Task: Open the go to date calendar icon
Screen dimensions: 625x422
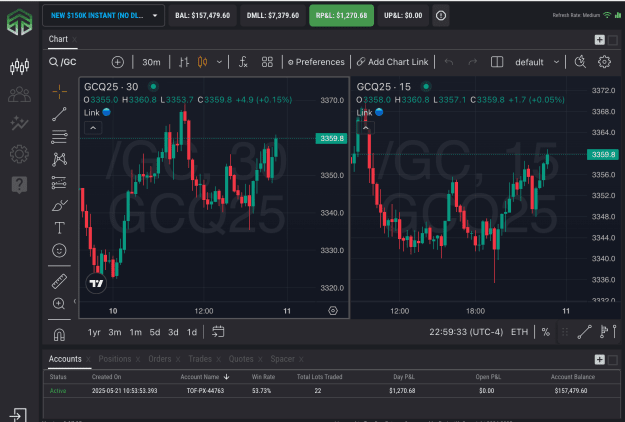Action: click(x=218, y=332)
